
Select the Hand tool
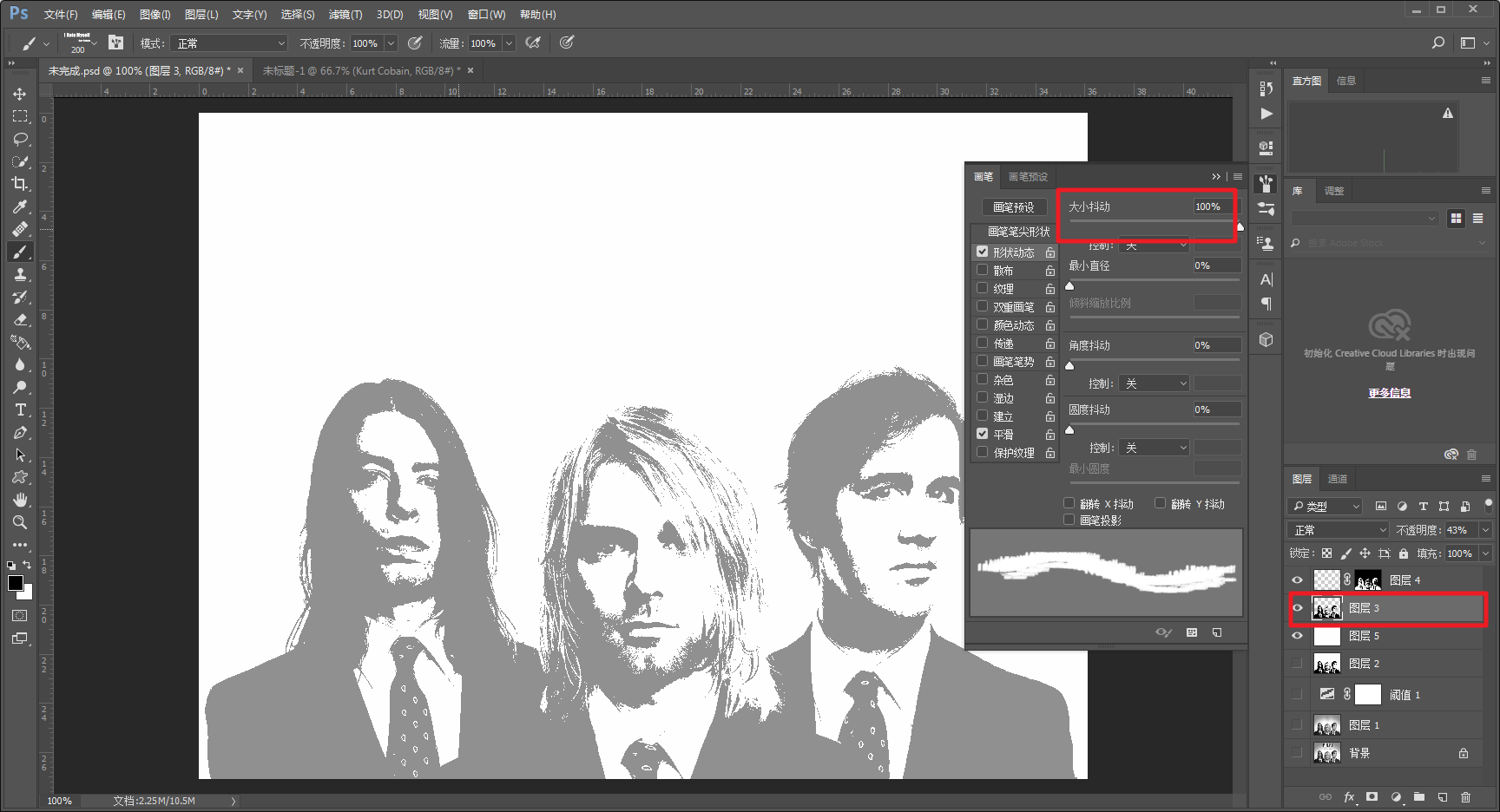point(20,500)
